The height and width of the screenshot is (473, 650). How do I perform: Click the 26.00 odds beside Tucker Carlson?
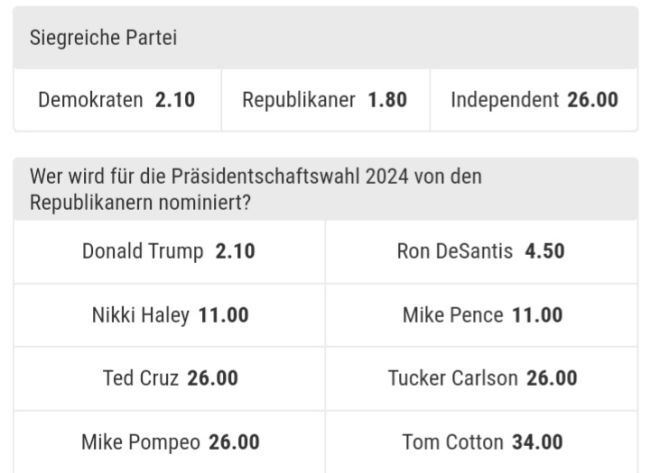click(x=551, y=378)
